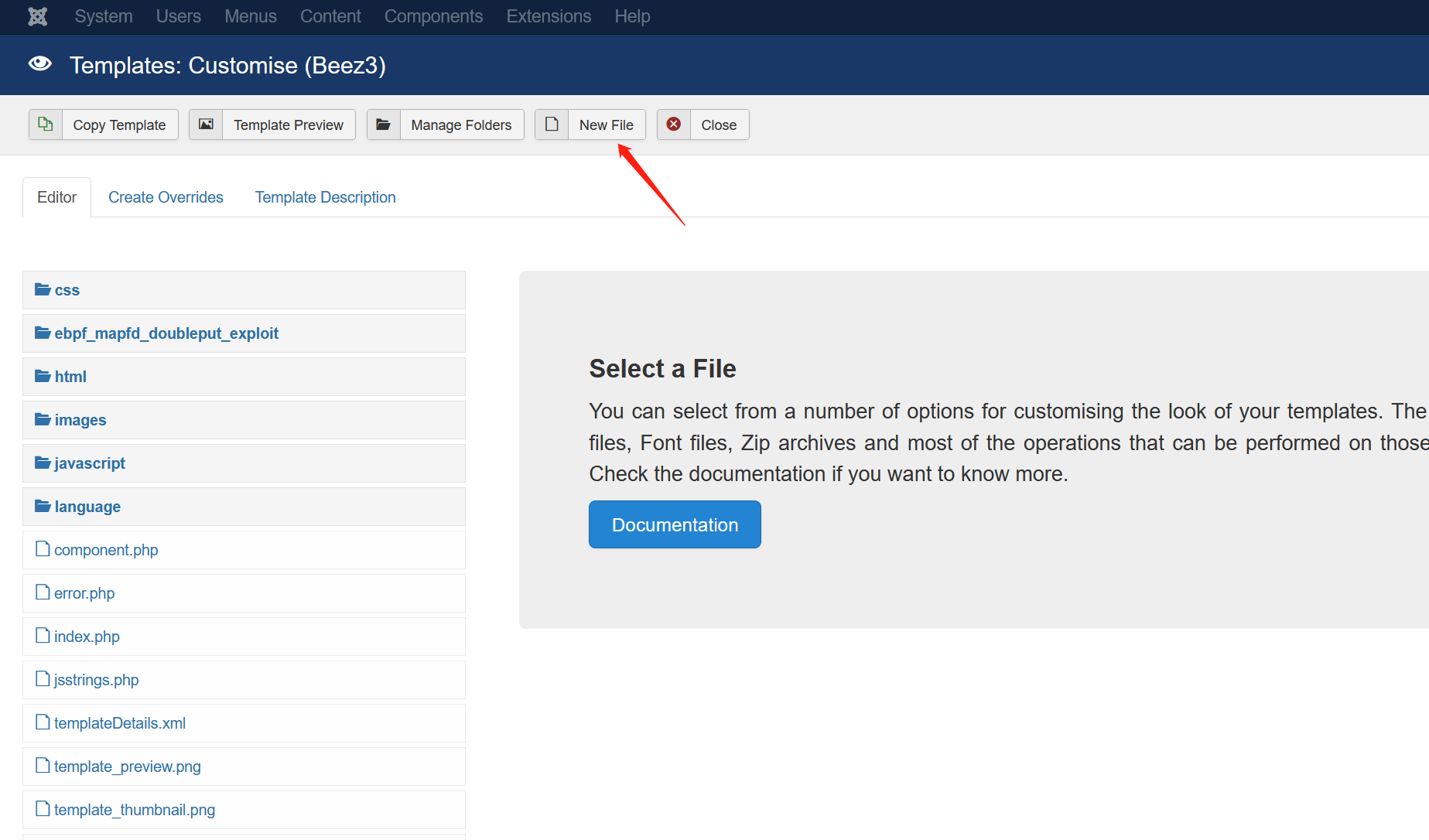Click the ebpf_mapfd_doubleput_exploit folder icon

point(43,333)
